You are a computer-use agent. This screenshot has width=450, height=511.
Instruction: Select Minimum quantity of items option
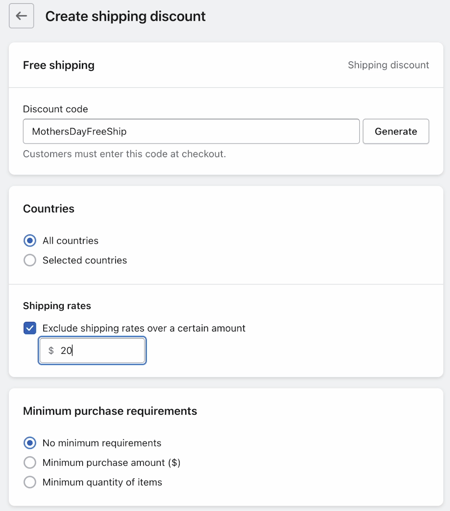30,482
